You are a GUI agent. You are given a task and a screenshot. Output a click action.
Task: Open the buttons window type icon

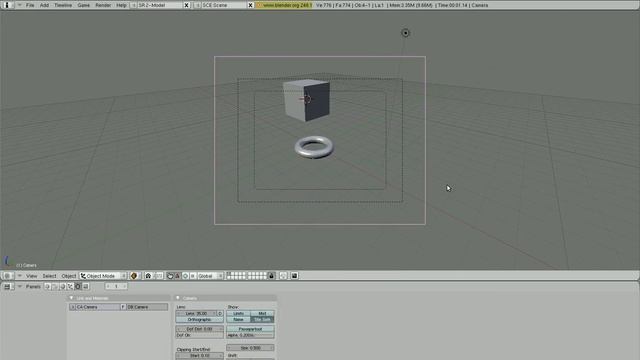pos(7,287)
